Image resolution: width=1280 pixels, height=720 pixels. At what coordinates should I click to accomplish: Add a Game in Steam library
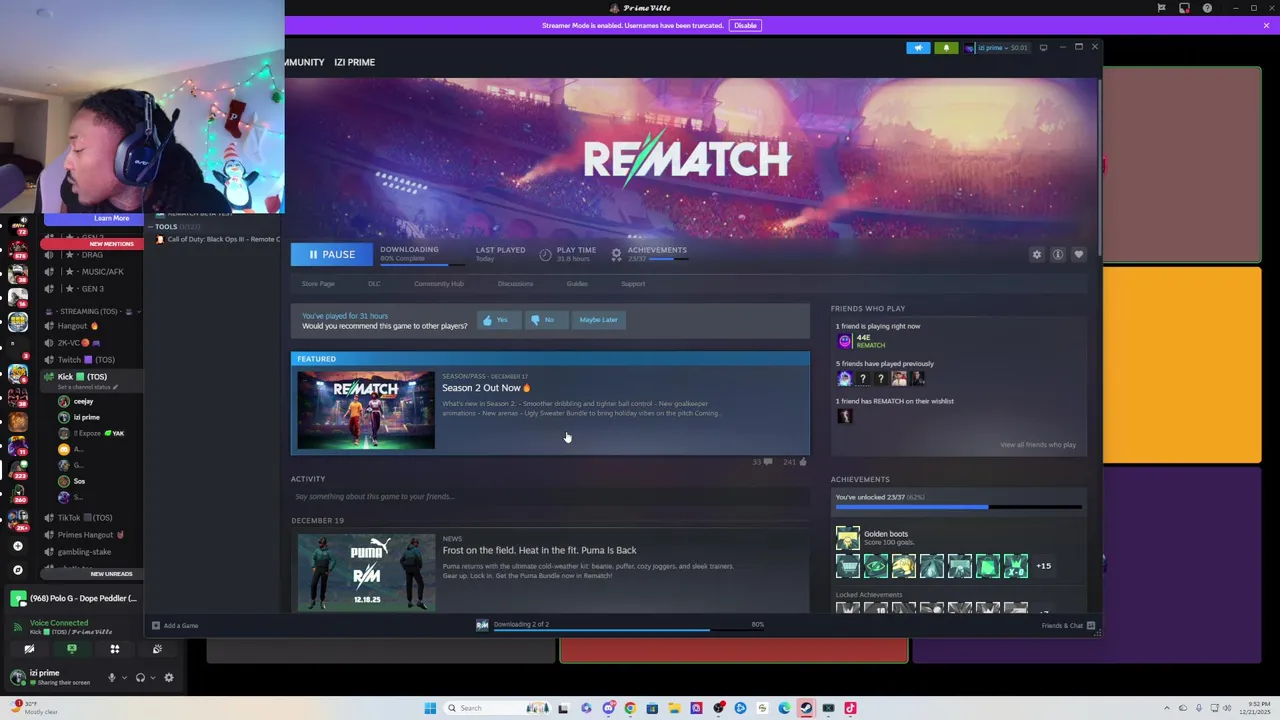[x=175, y=626]
